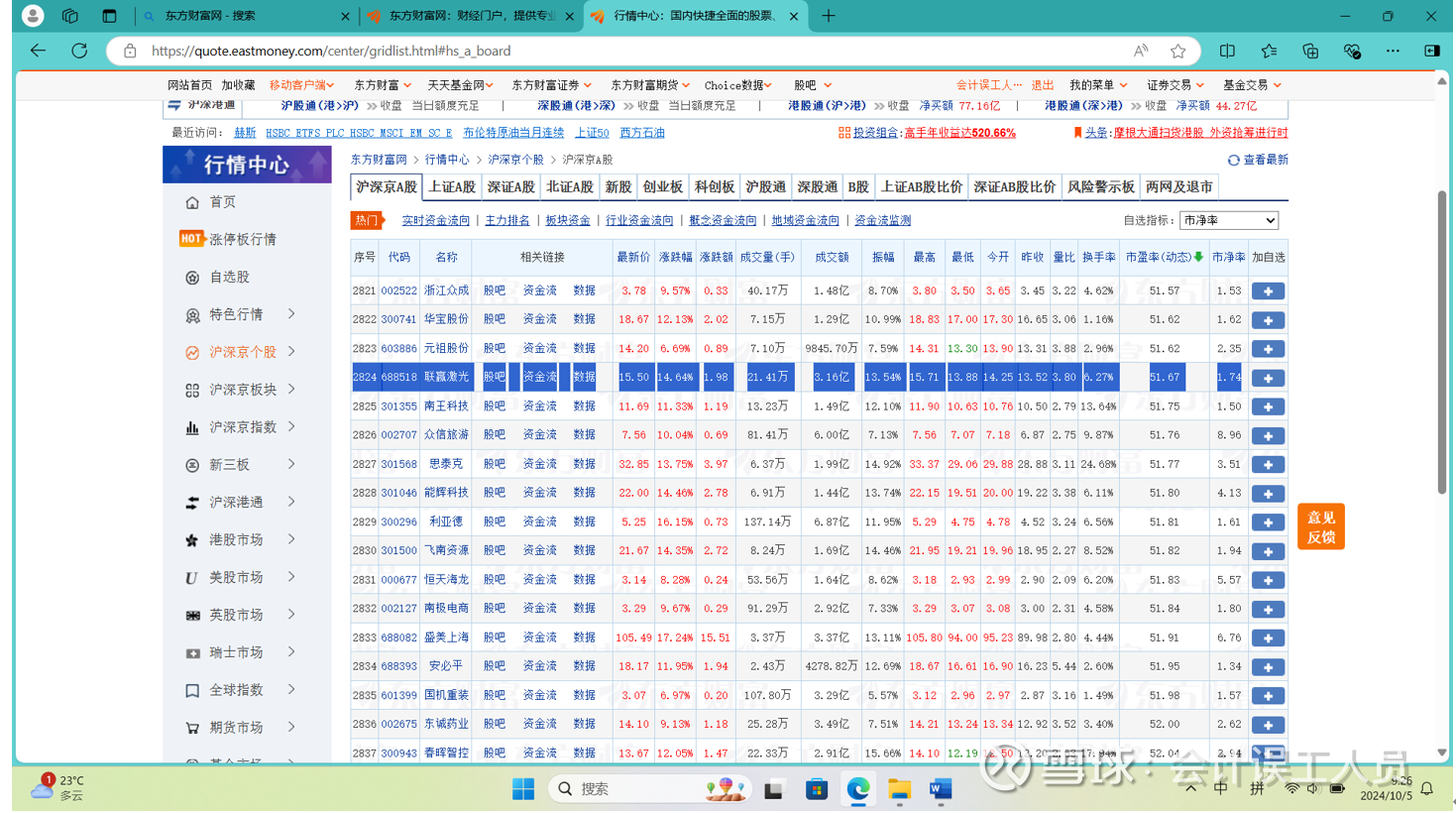1456x813 pixels.
Task: Add 盛美上海 to watchlist with plus button
Action: (1268, 638)
